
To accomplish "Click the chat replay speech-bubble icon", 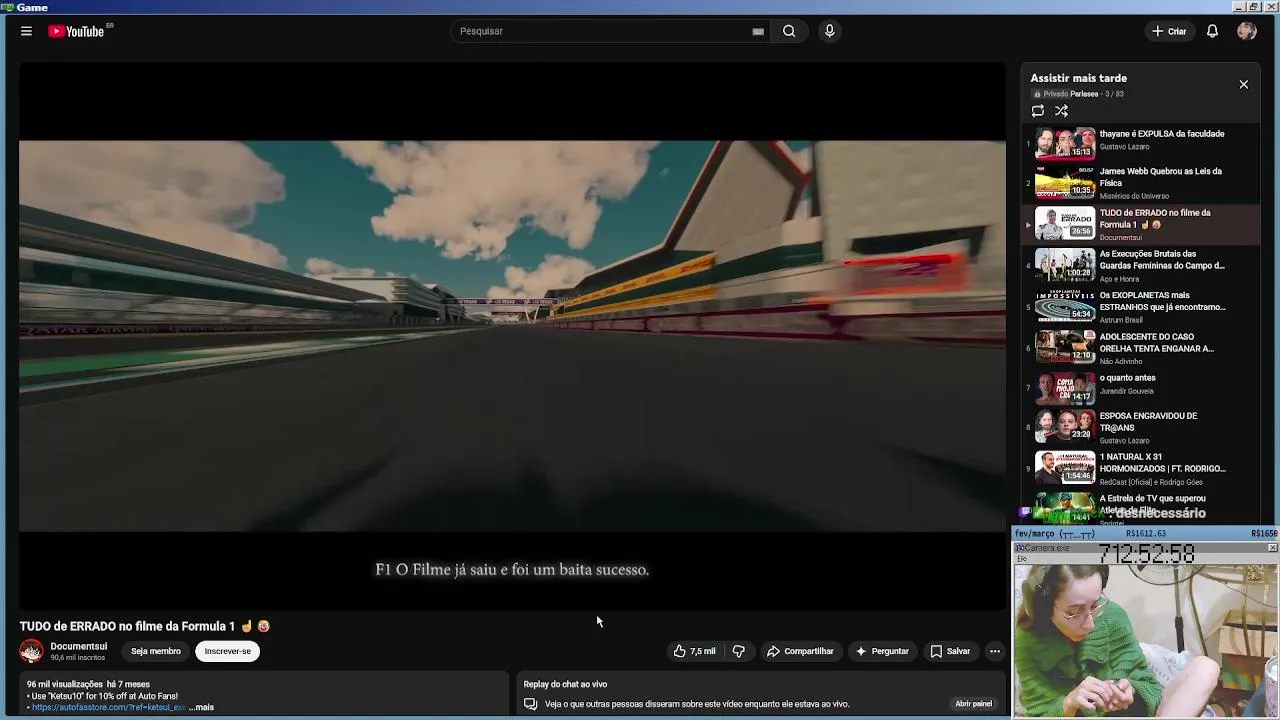I will point(530,704).
